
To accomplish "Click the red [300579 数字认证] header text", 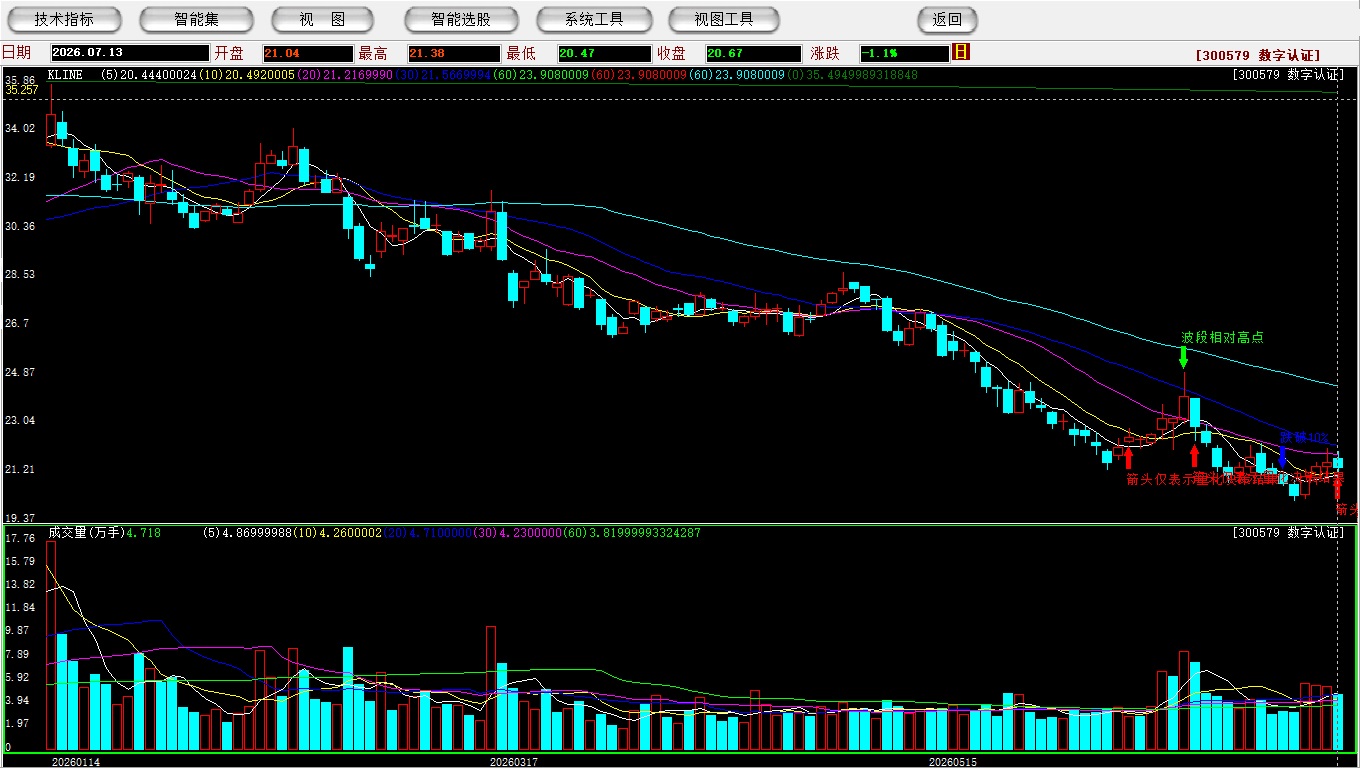I will (x=1258, y=56).
